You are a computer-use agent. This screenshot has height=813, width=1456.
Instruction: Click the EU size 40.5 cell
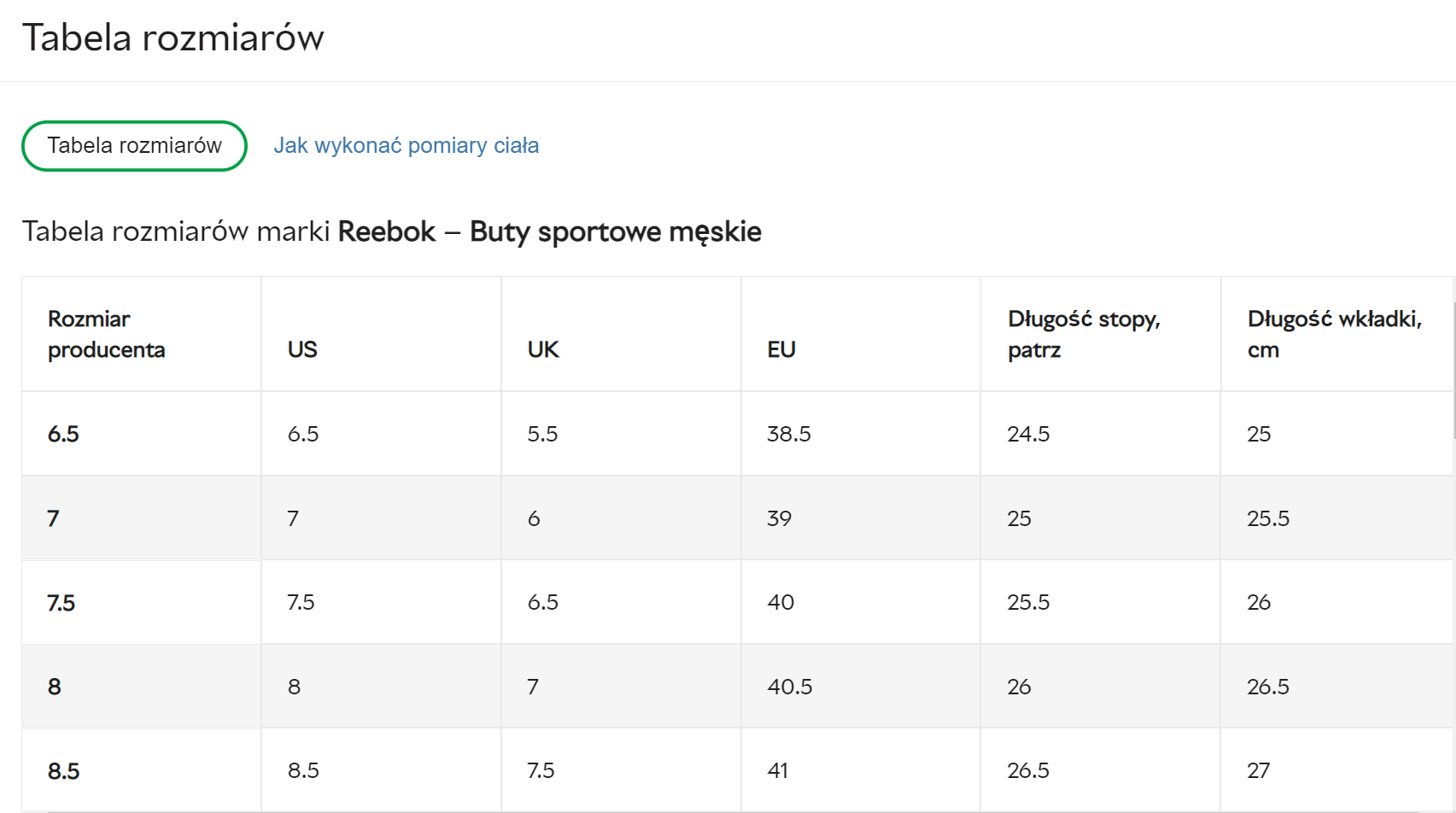[790, 687]
